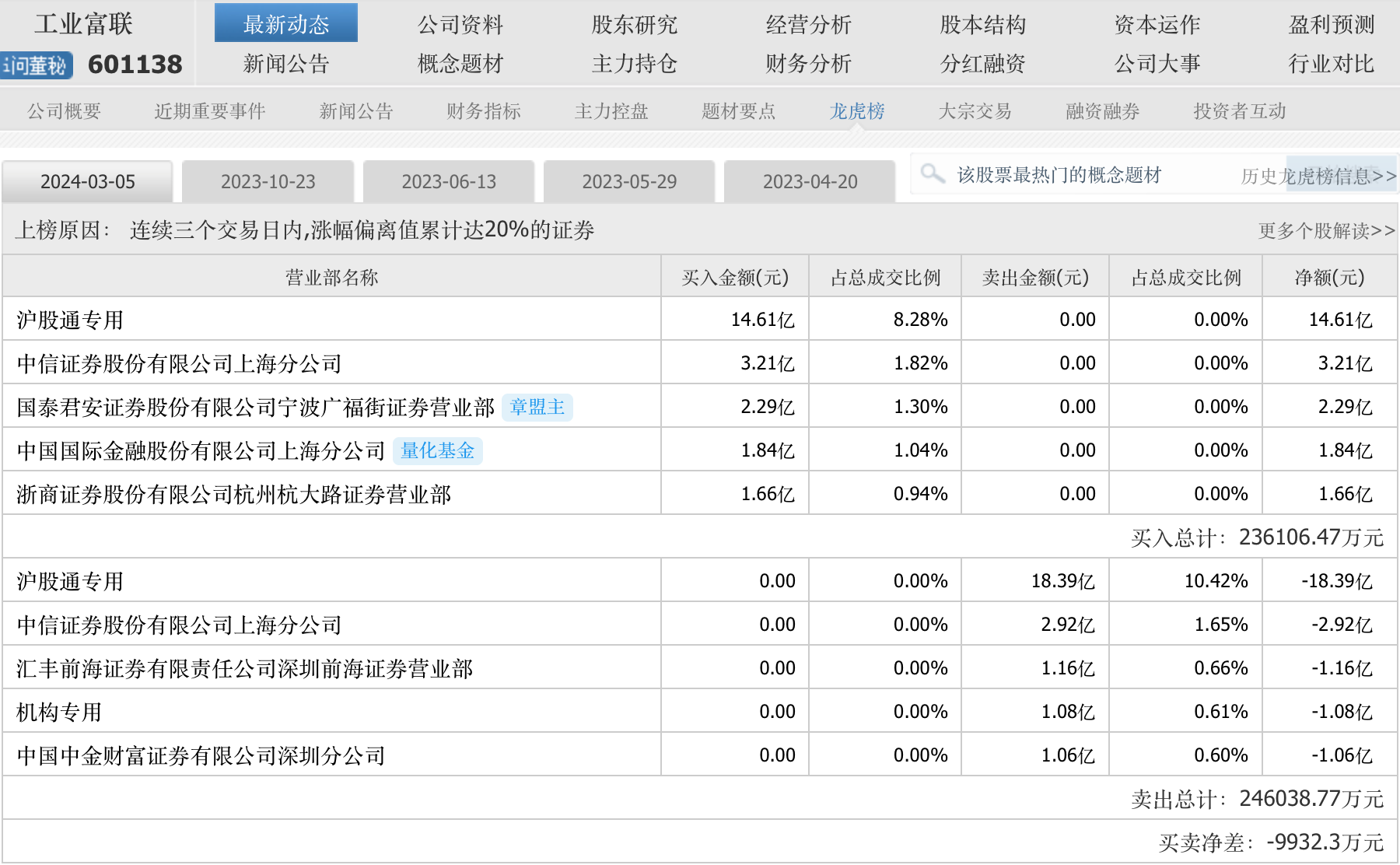Click 浙商证券杭州杭大路证券营业部 row name
Image resolution: width=1400 pixels, height=865 pixels.
pos(233,494)
